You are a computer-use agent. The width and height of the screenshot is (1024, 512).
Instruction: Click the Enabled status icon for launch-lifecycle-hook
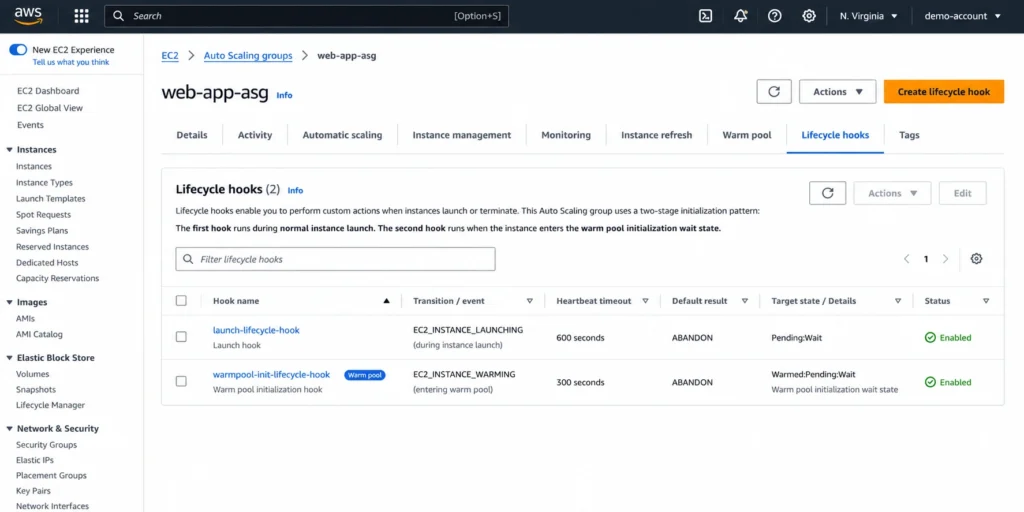tap(931, 338)
